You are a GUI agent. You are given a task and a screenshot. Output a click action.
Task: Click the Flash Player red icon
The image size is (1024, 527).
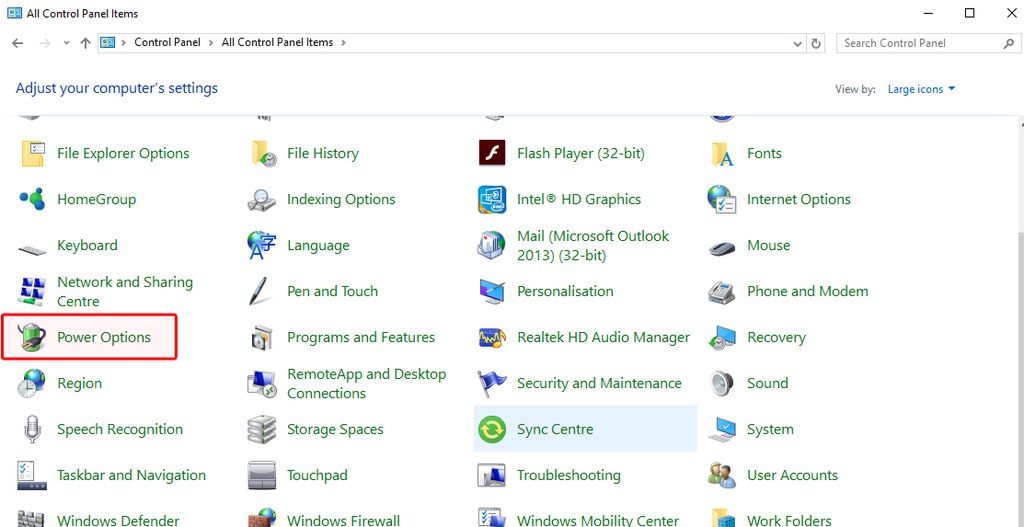point(492,153)
